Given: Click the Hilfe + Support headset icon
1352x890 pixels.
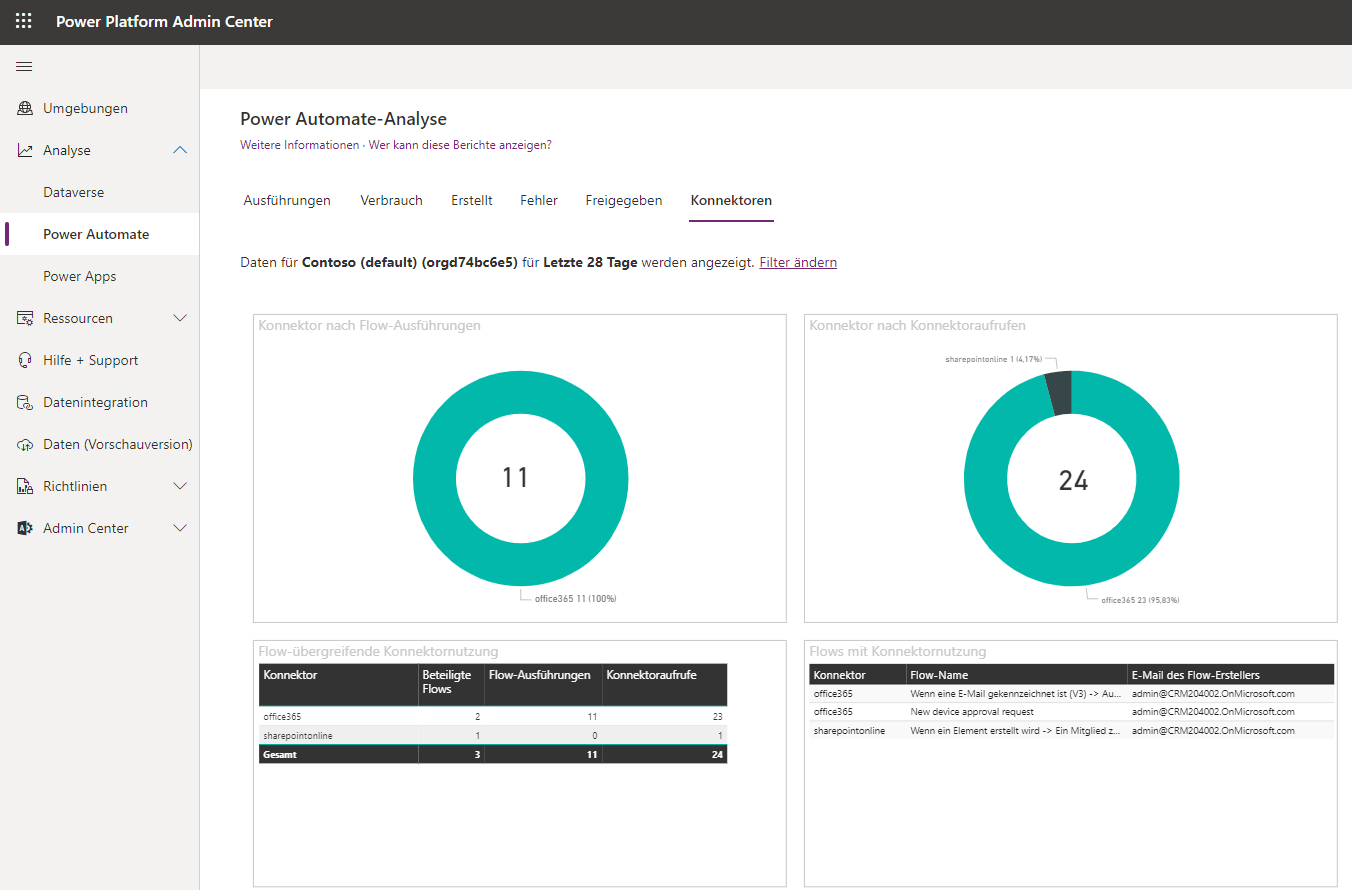Looking at the screenshot, I should point(25,360).
